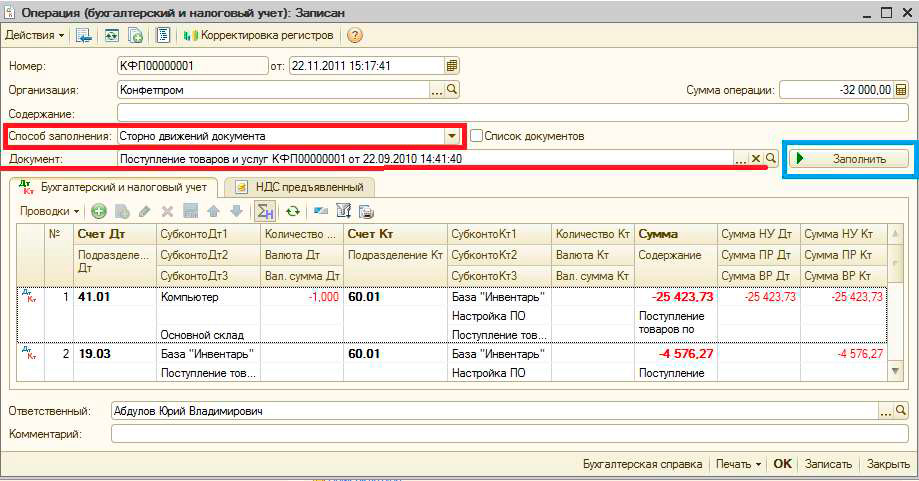The height and width of the screenshot is (481, 919).
Task: Select the 41.01 debit account cell
Action: [115, 297]
